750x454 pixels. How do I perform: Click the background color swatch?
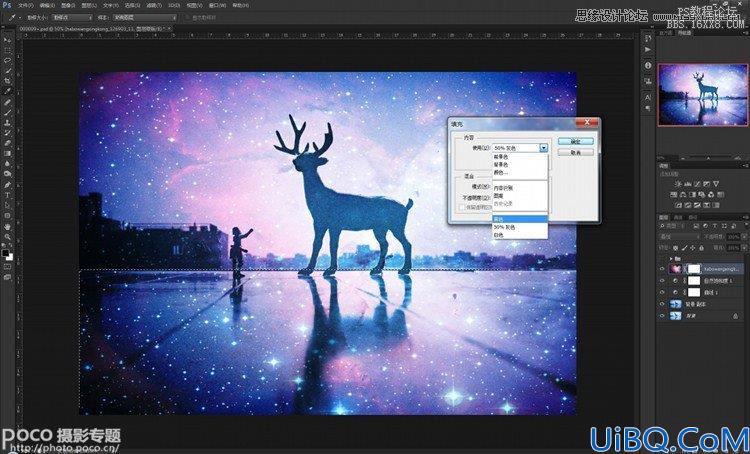[x=10, y=257]
